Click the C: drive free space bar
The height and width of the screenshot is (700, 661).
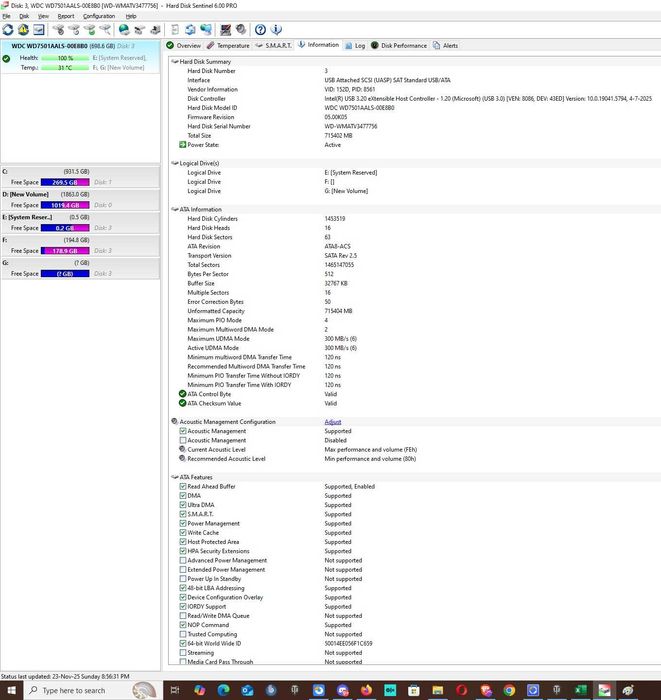65,182
